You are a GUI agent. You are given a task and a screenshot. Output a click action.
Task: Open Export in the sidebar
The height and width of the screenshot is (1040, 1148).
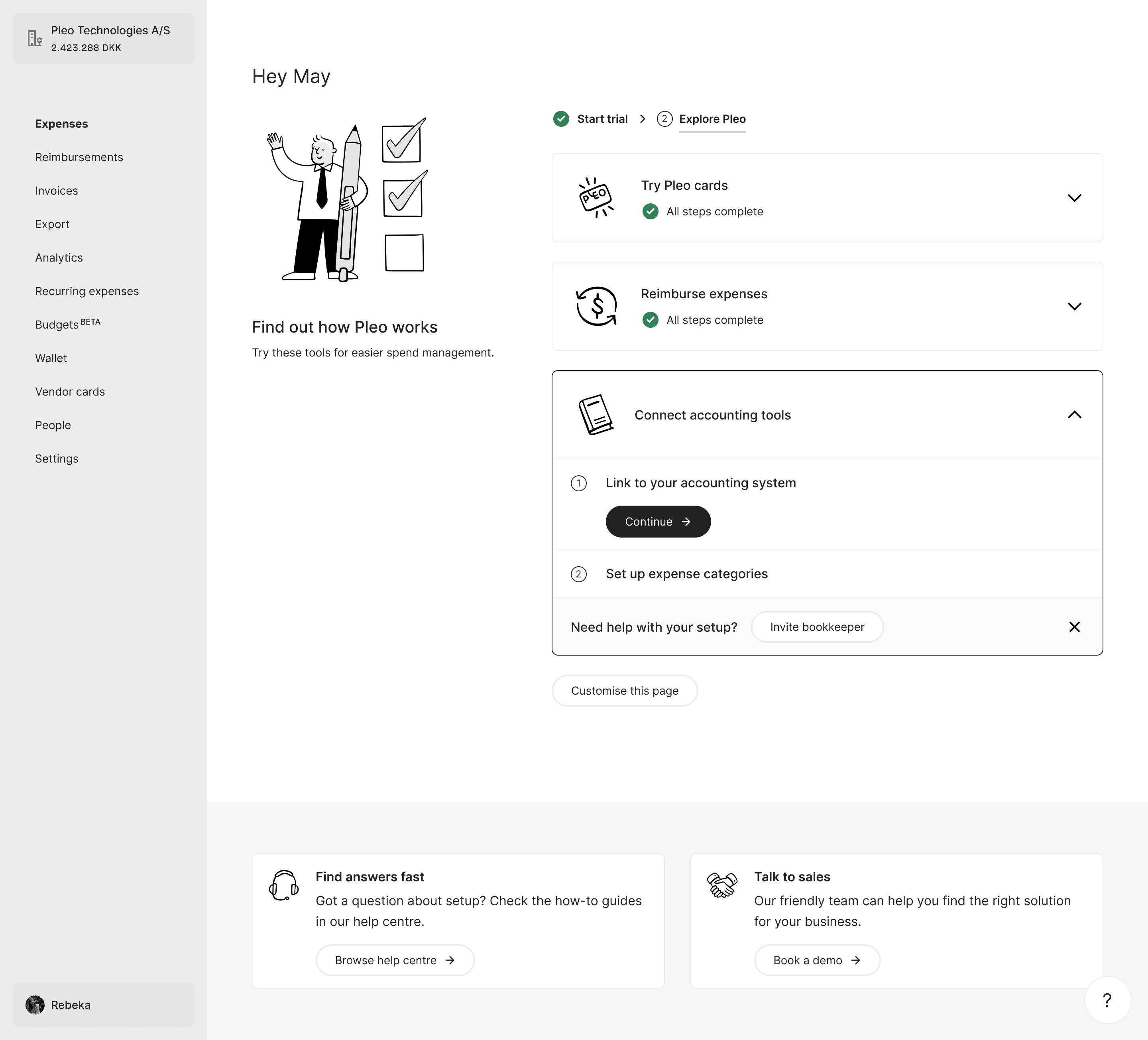coord(52,225)
